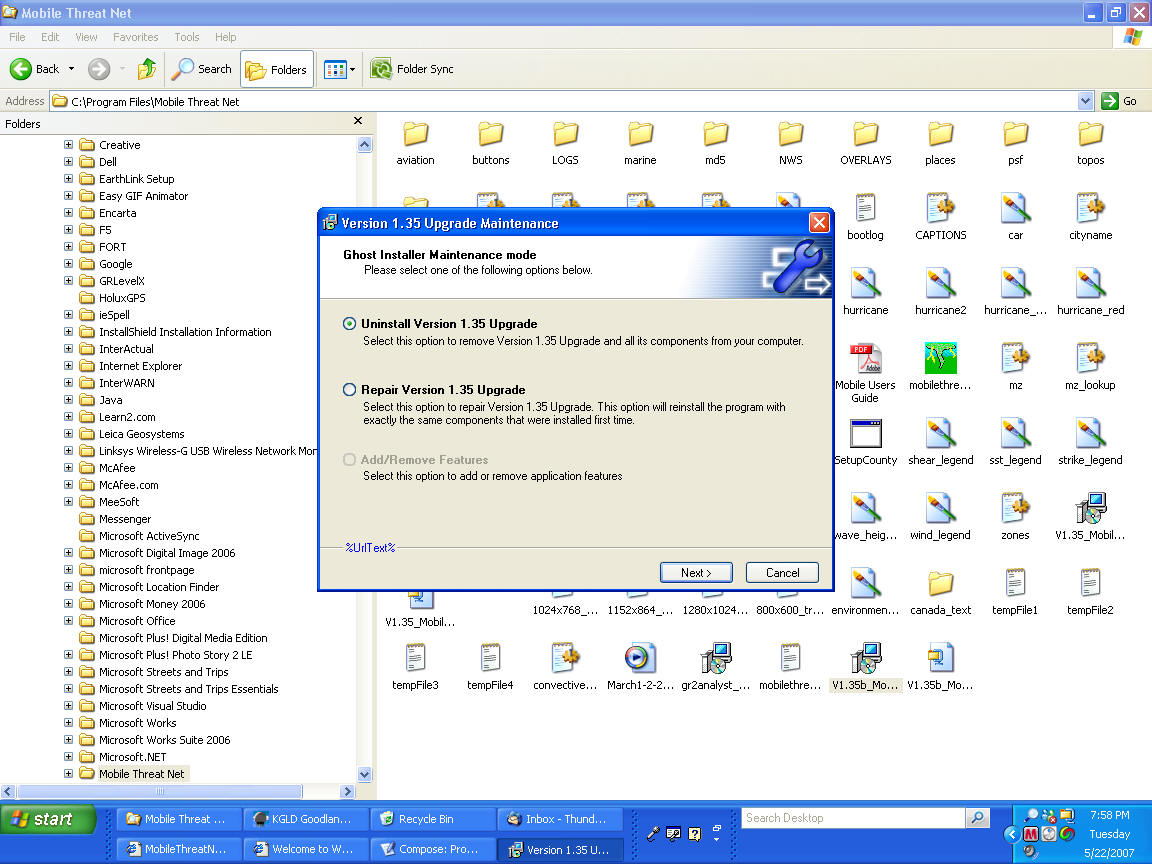Open the md5 folder icon
Screen dimensions: 1152x864
coord(715,134)
